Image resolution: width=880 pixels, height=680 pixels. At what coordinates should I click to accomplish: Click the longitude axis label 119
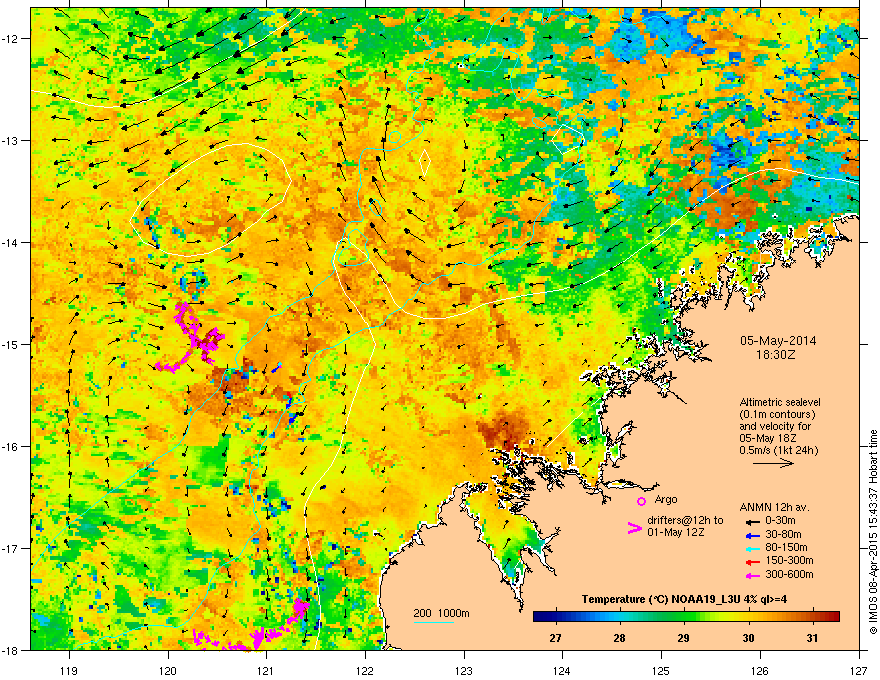pyautogui.click(x=70, y=670)
